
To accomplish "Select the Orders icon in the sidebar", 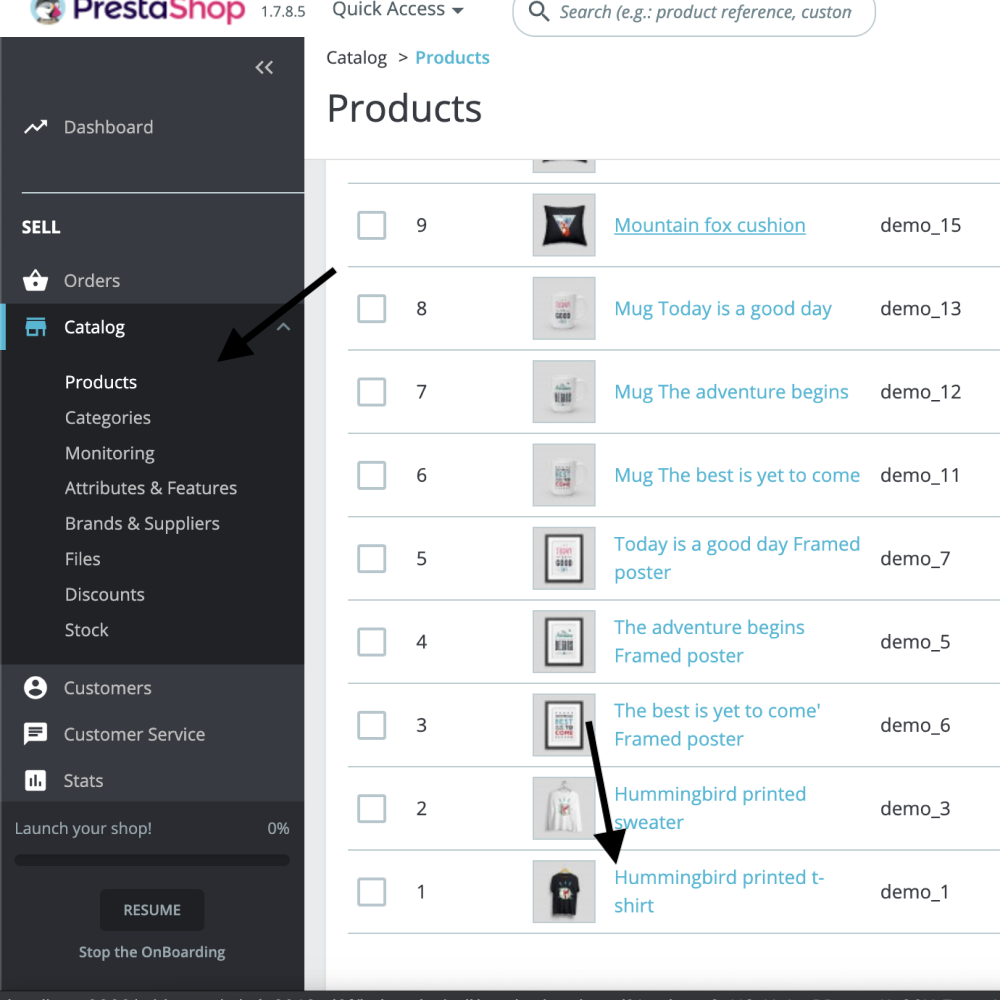I will [x=35, y=281].
